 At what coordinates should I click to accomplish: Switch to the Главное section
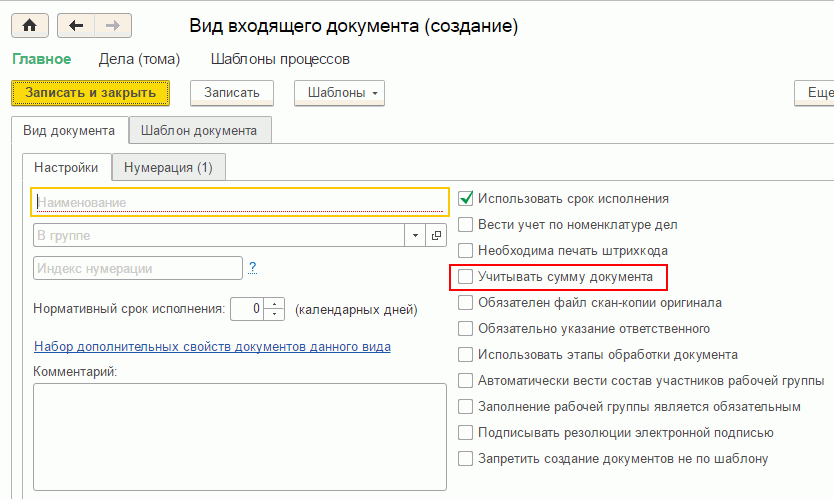click(x=41, y=59)
